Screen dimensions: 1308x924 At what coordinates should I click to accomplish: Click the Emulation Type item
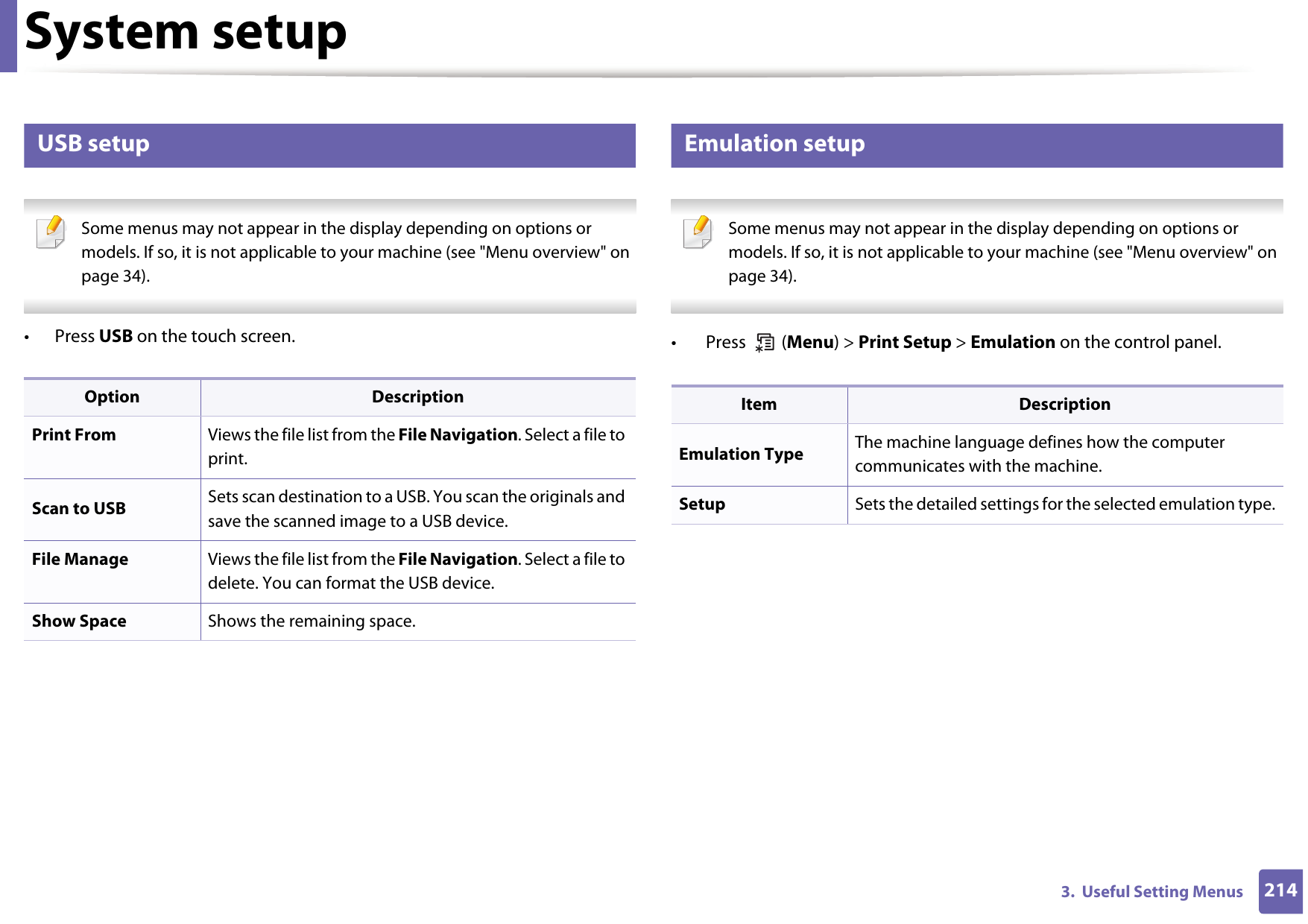(x=741, y=455)
